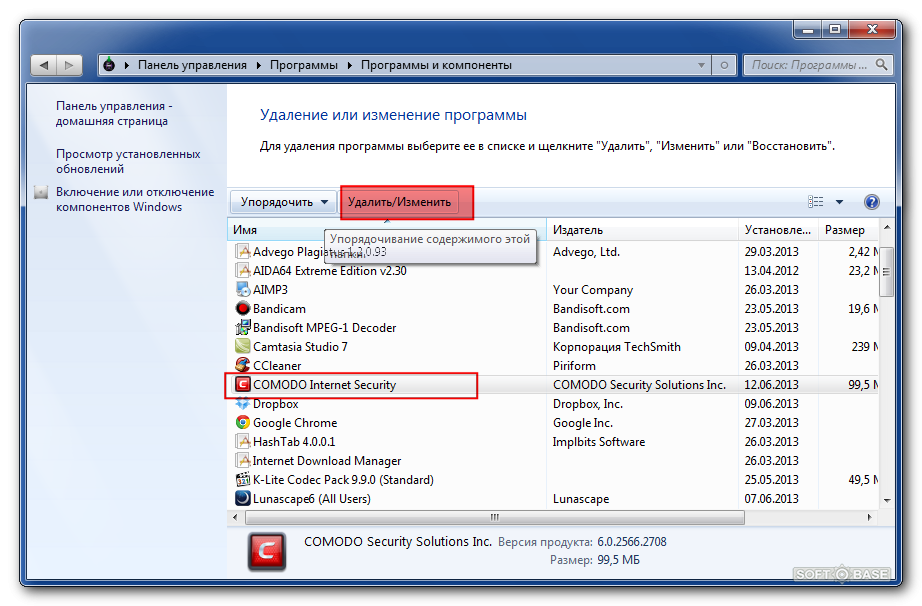Click Программы breadcrumb segment

click(303, 65)
